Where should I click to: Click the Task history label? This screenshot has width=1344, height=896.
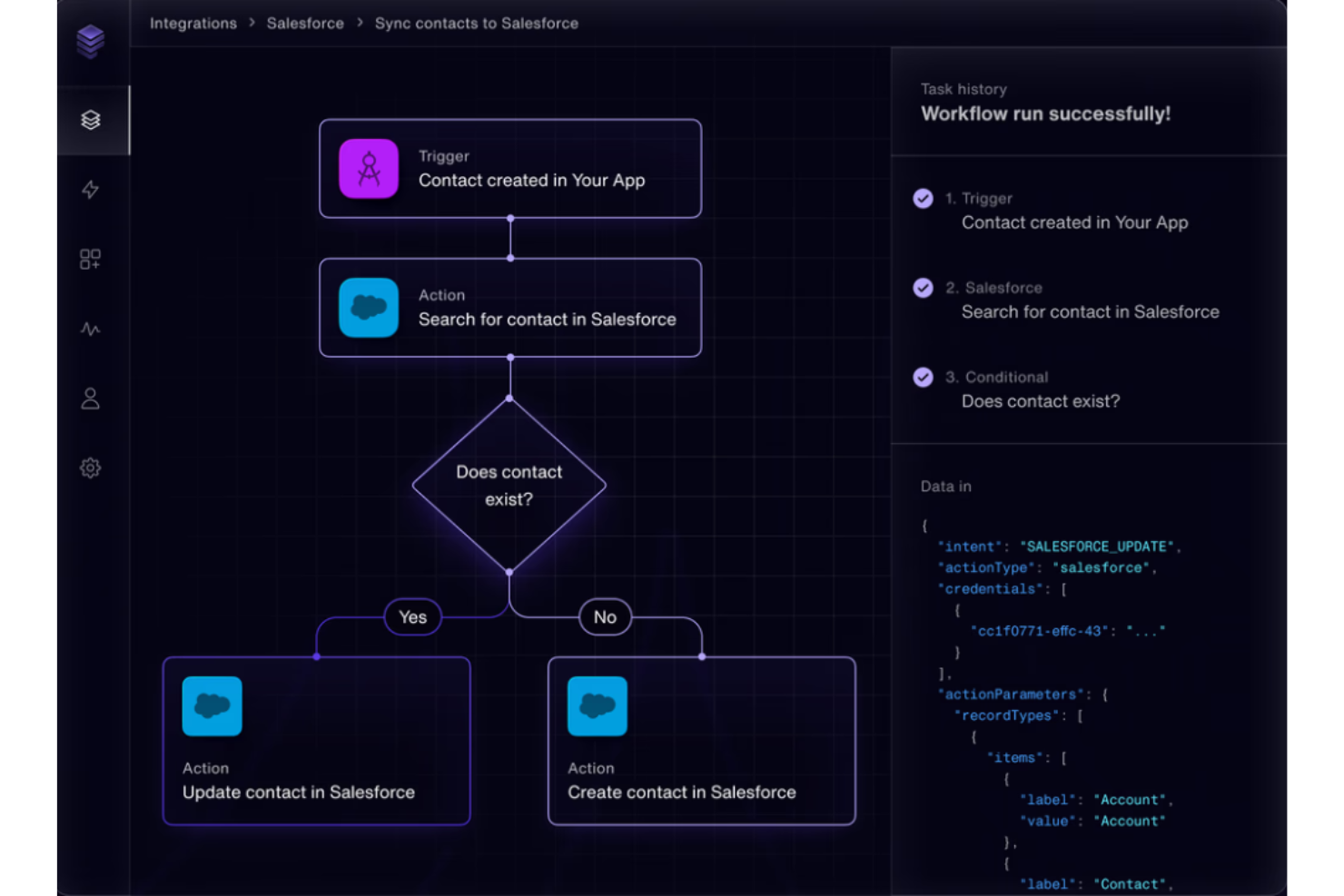click(x=964, y=89)
